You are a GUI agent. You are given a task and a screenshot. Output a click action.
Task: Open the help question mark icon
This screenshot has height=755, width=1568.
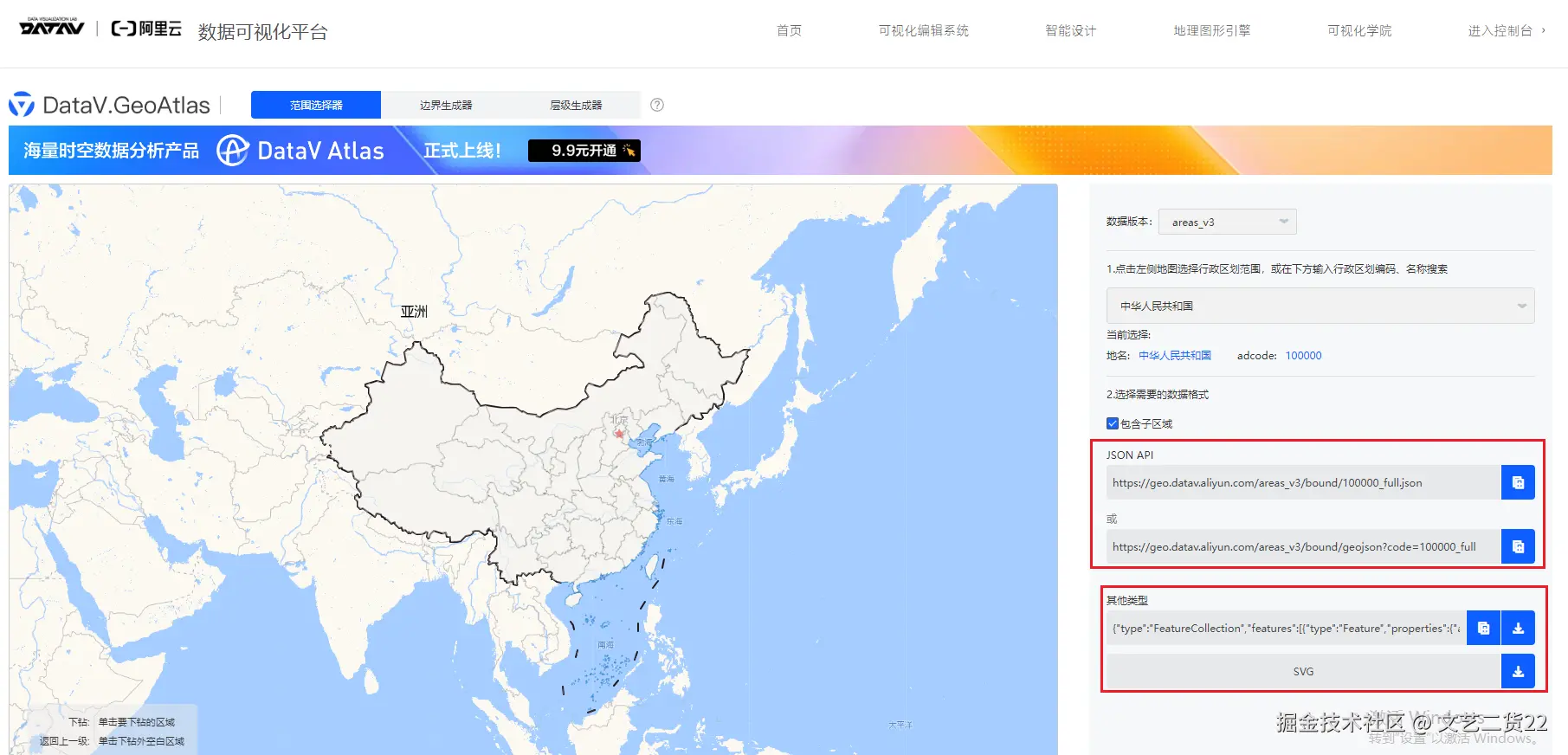click(x=657, y=105)
